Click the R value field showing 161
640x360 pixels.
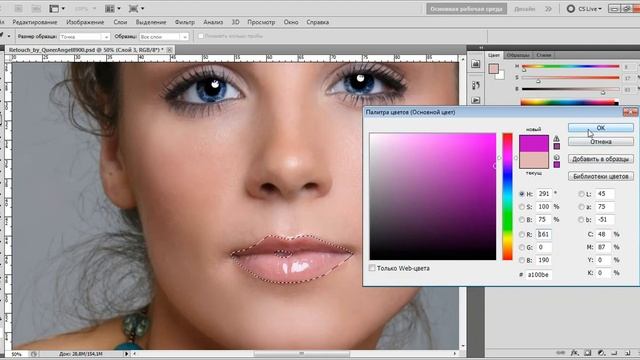[x=544, y=235]
